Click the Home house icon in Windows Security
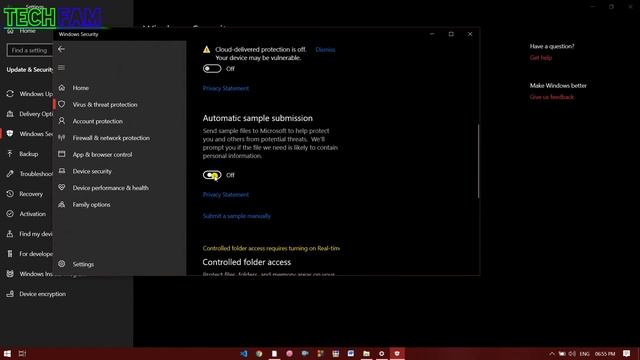Image resolution: width=640 pixels, height=360 pixels. coord(62,88)
